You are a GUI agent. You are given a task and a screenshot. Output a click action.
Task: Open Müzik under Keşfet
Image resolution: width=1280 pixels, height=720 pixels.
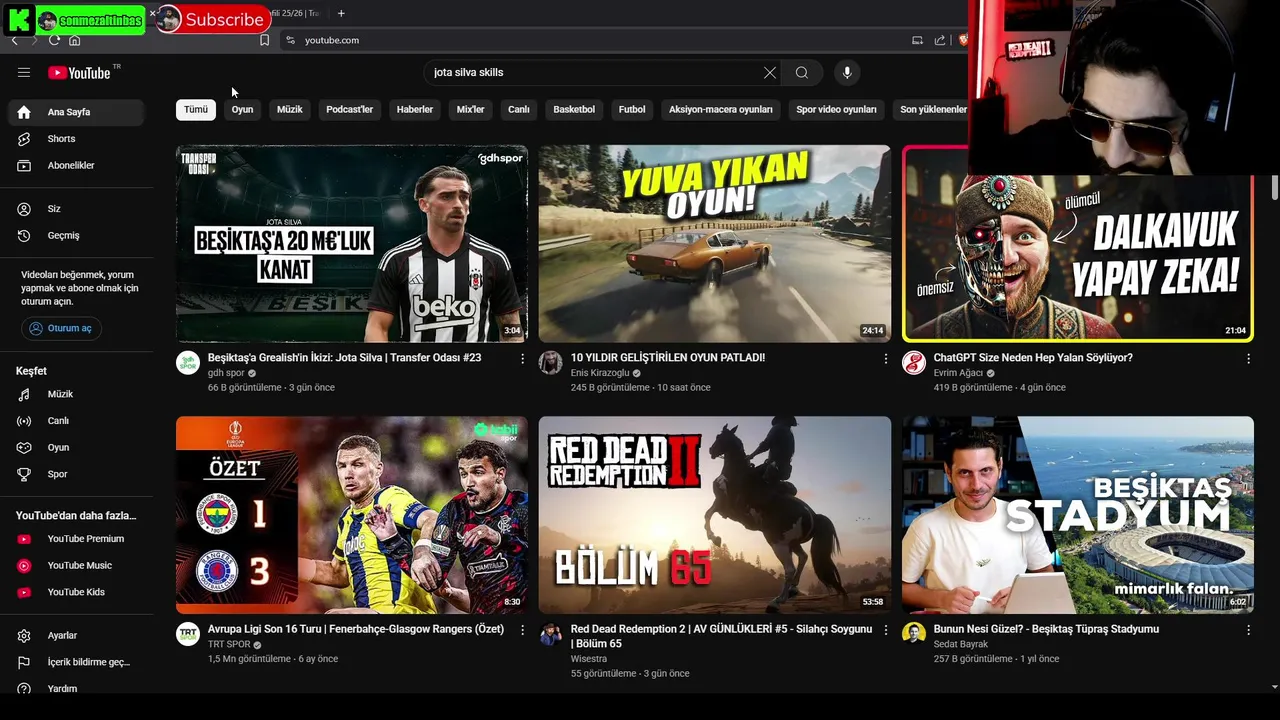[x=76, y=394]
